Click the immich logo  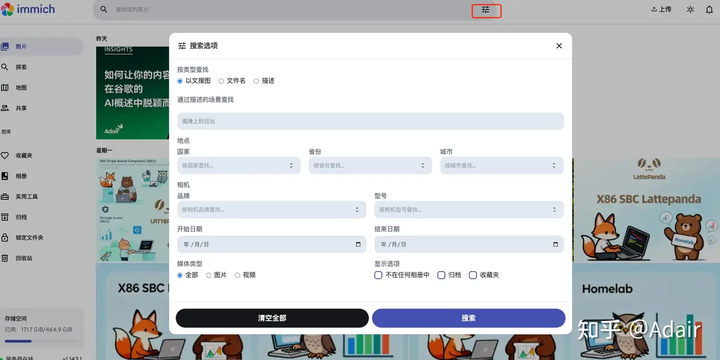(28, 9)
